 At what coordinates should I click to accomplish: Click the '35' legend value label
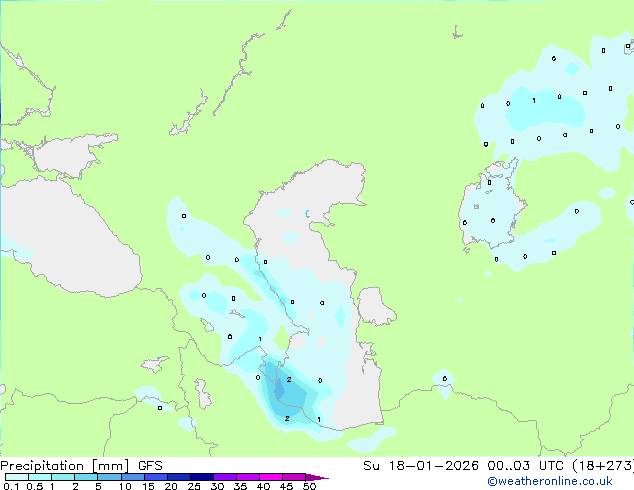click(x=240, y=486)
